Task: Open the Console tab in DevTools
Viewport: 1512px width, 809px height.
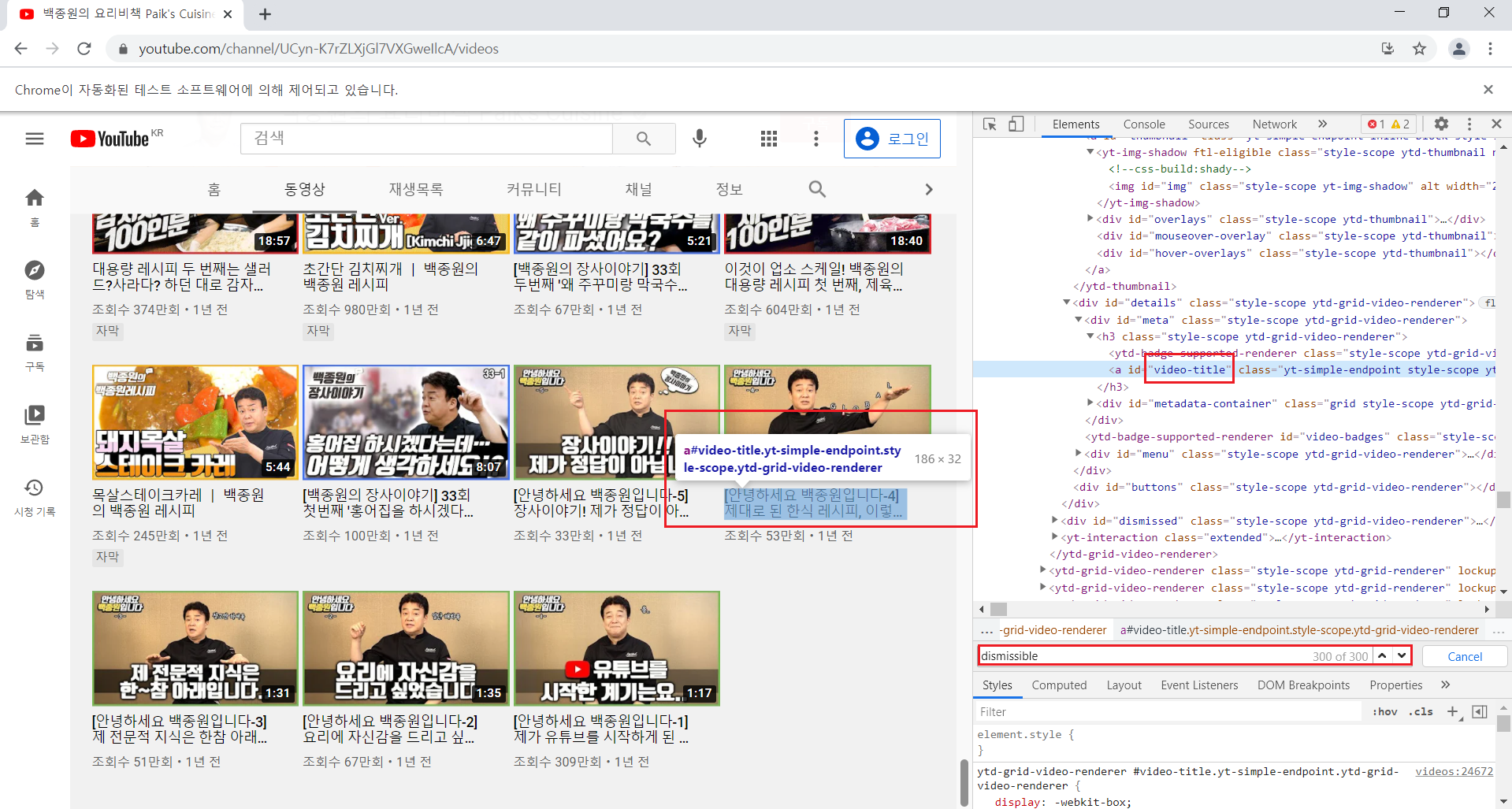Action: click(1144, 124)
